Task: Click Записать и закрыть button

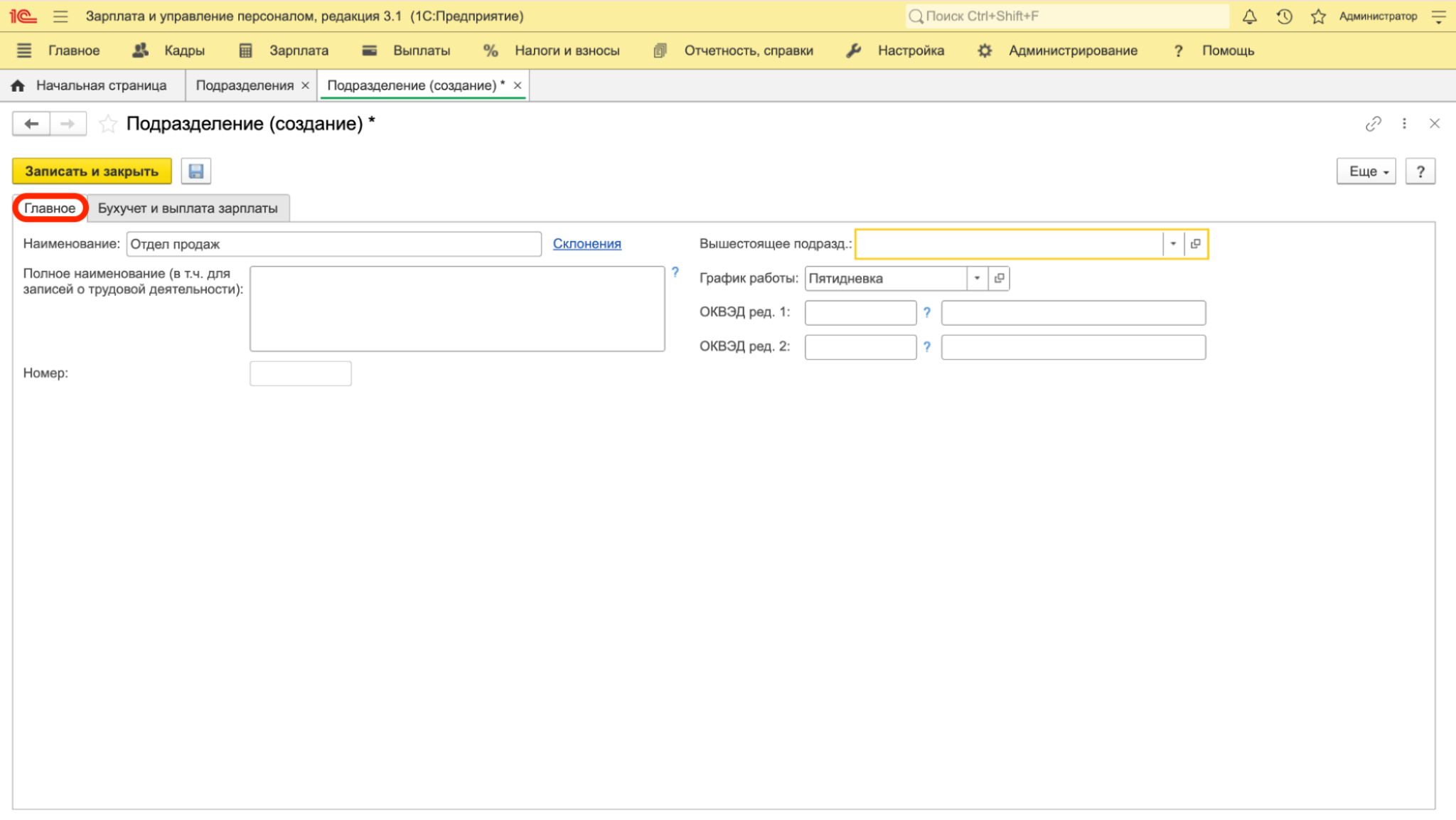Action: [x=92, y=171]
